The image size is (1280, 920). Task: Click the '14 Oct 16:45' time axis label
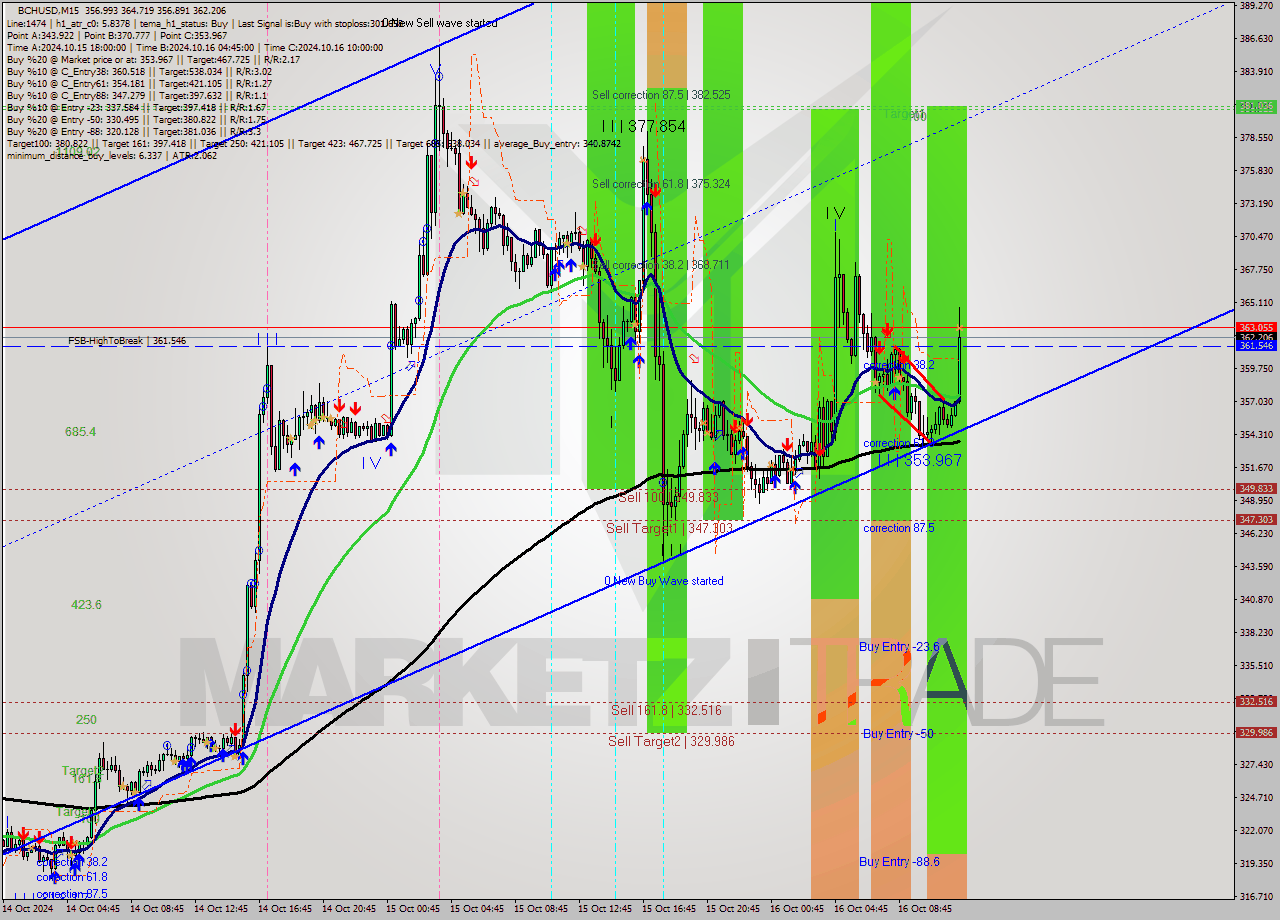[x=286, y=910]
